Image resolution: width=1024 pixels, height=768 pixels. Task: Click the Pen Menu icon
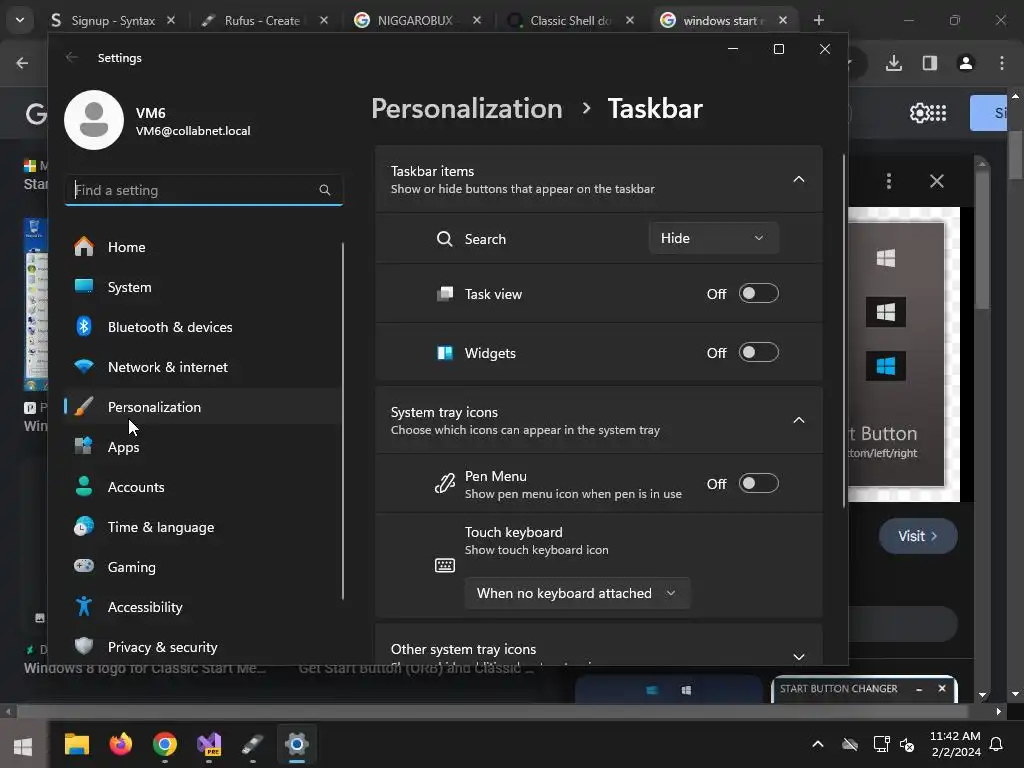click(445, 484)
